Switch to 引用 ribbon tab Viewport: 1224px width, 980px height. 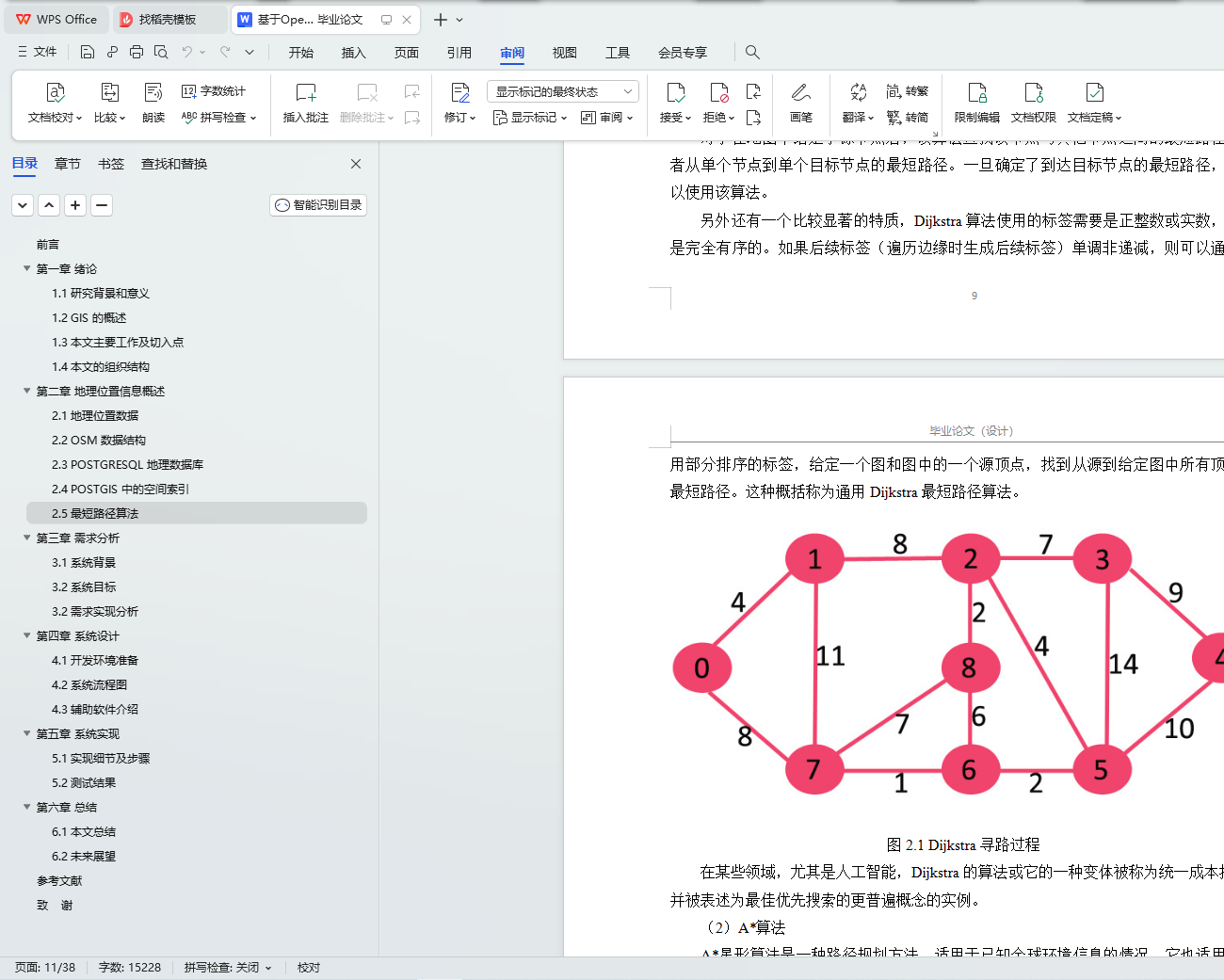pos(459,53)
